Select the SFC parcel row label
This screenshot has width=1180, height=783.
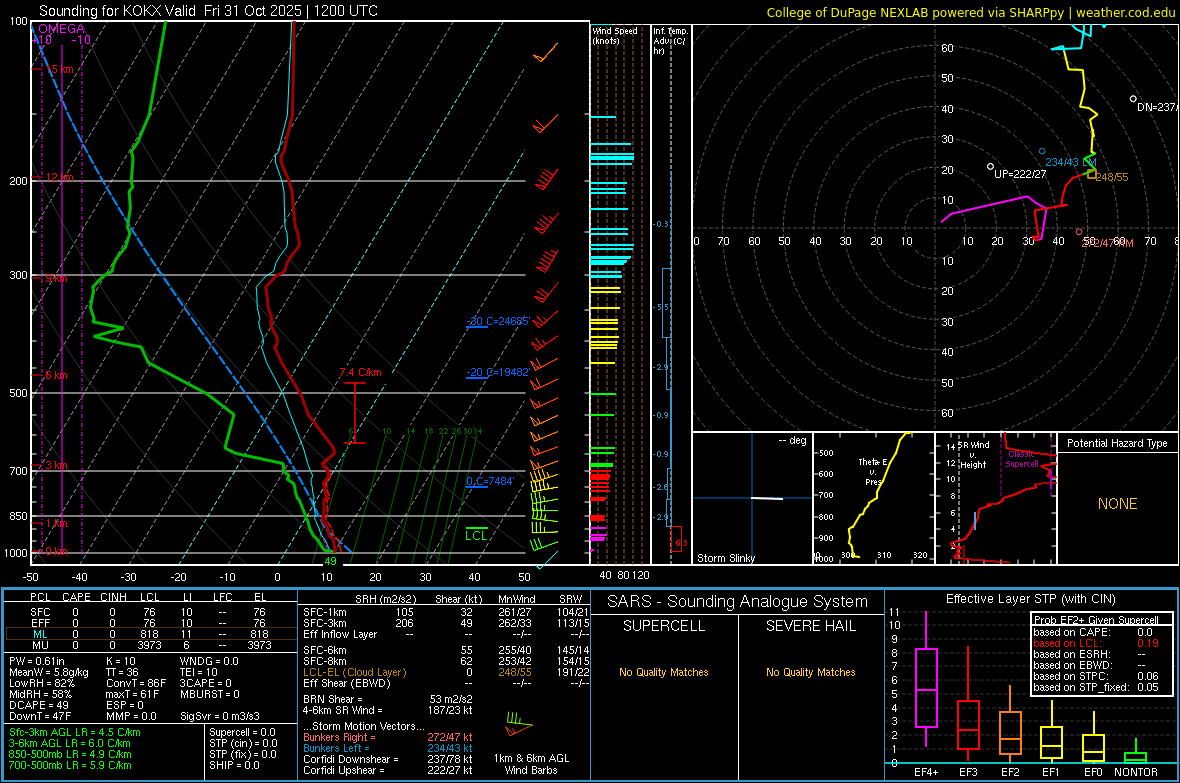[40, 612]
